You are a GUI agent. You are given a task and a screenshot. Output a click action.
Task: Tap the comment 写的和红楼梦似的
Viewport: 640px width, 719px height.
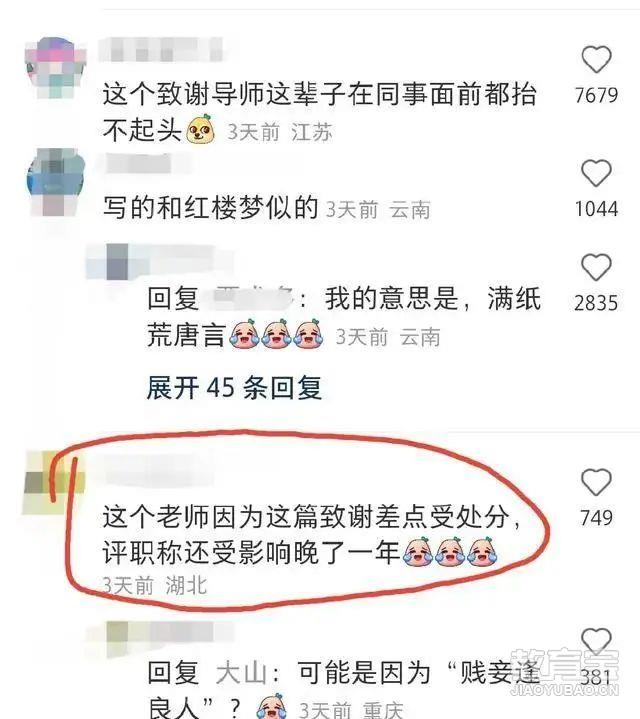tap(210, 208)
